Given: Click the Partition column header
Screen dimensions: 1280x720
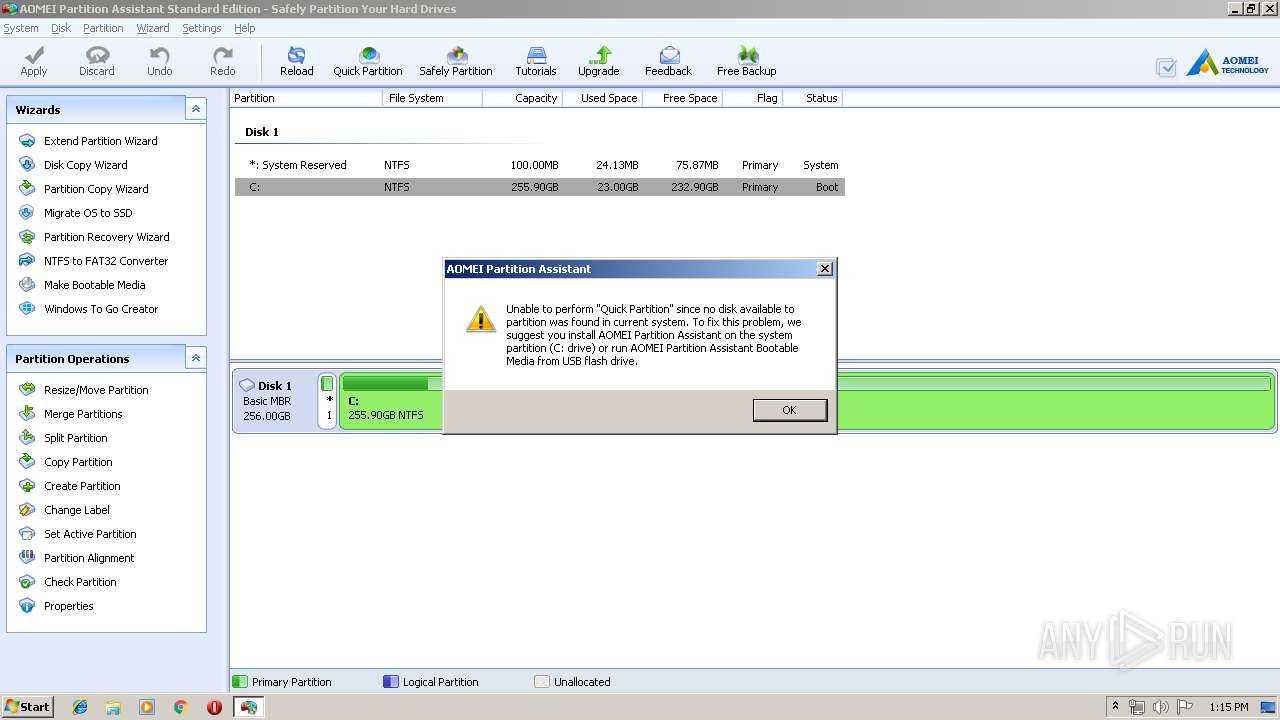Looking at the screenshot, I should [306, 98].
